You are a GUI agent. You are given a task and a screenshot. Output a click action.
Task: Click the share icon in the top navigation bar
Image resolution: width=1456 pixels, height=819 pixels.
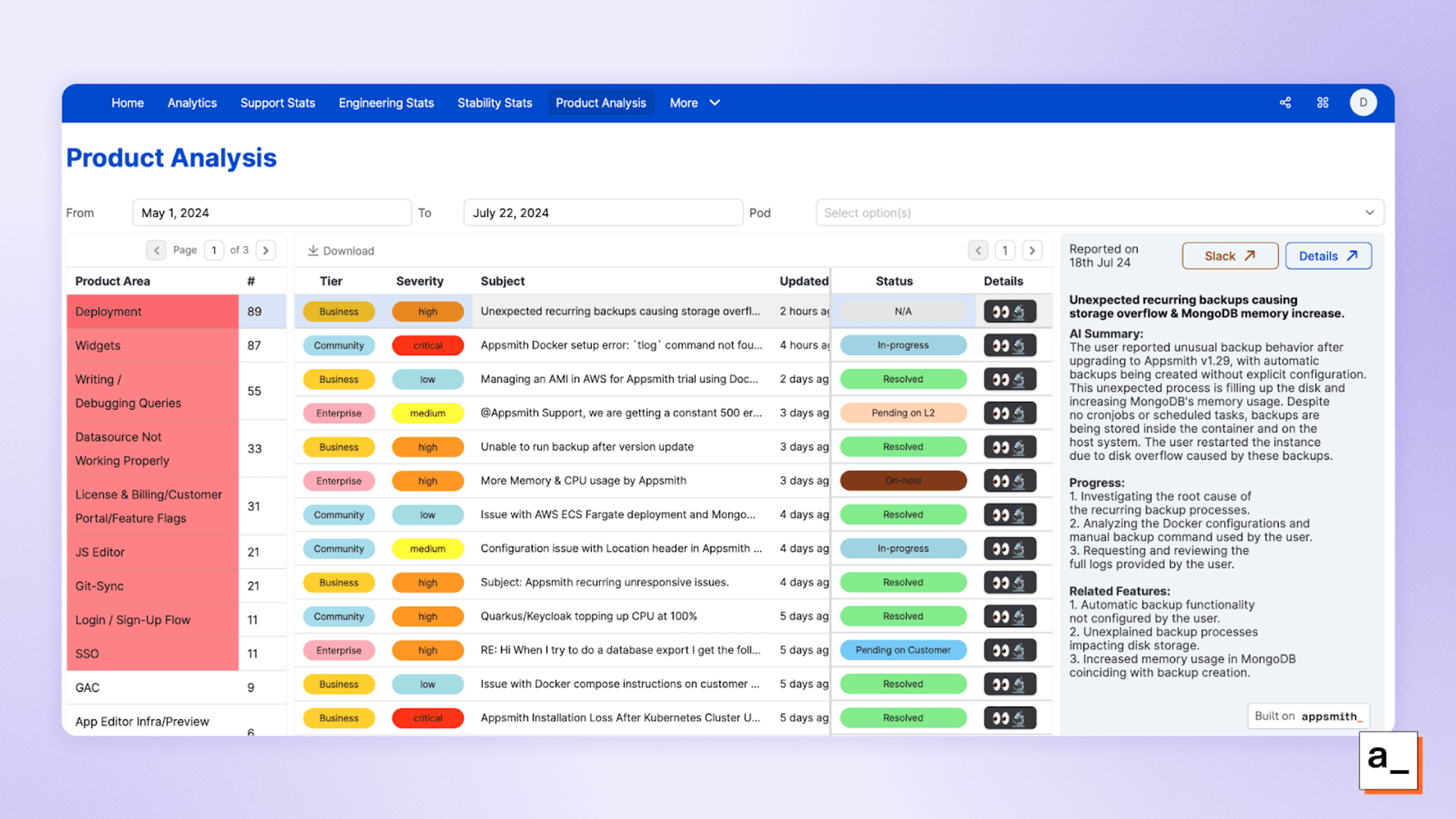pyautogui.click(x=1286, y=103)
